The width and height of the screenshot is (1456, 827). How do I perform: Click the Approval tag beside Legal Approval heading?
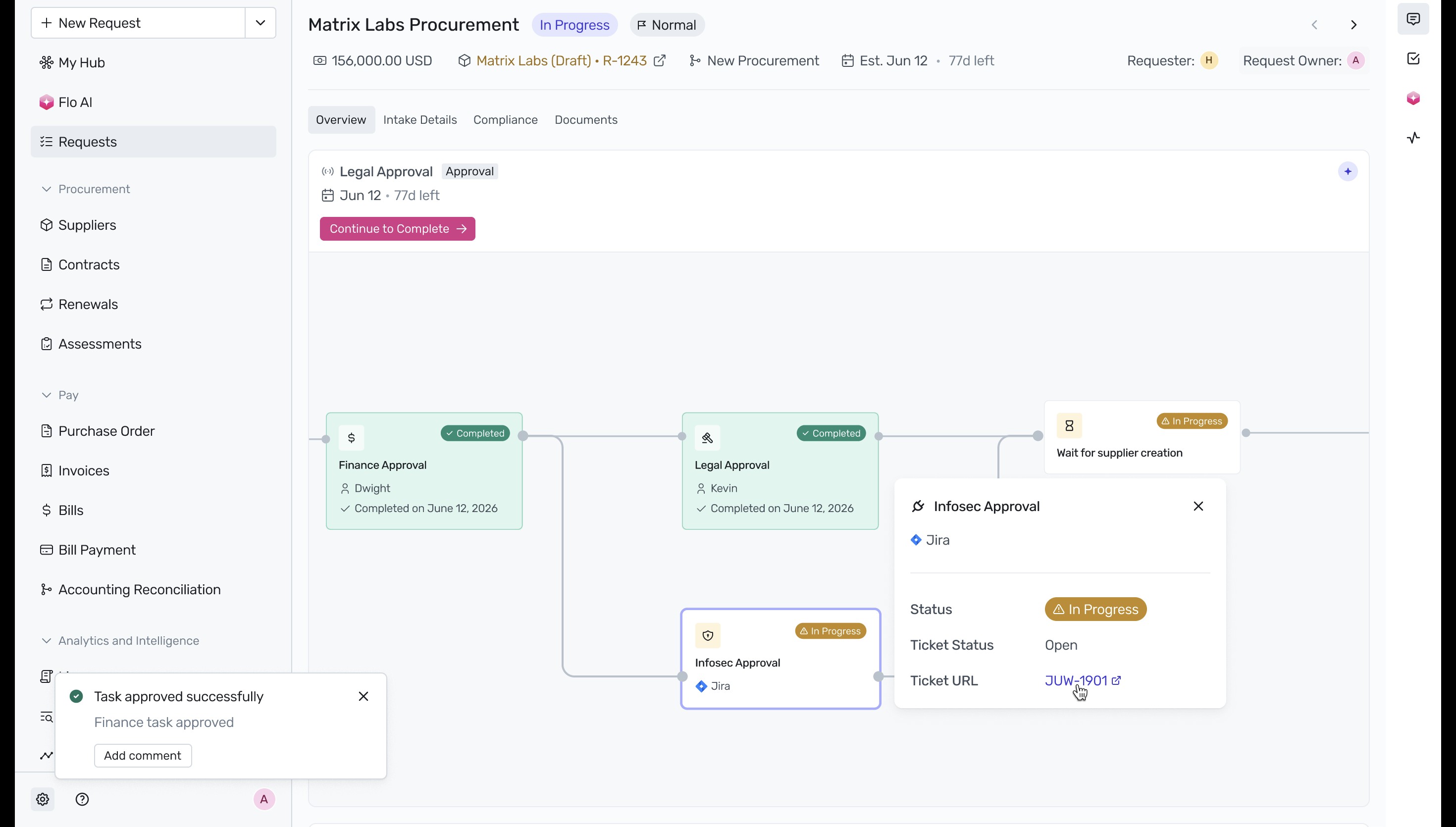click(469, 171)
